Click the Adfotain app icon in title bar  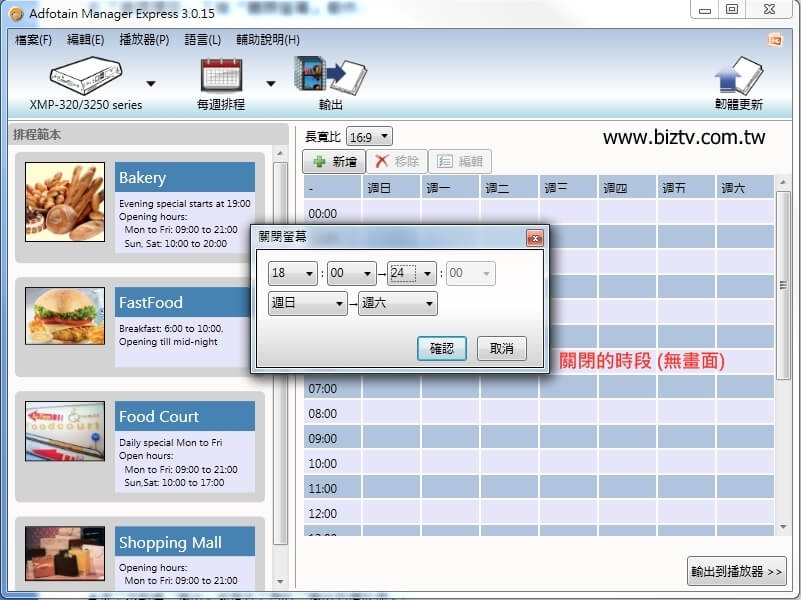[x=15, y=11]
